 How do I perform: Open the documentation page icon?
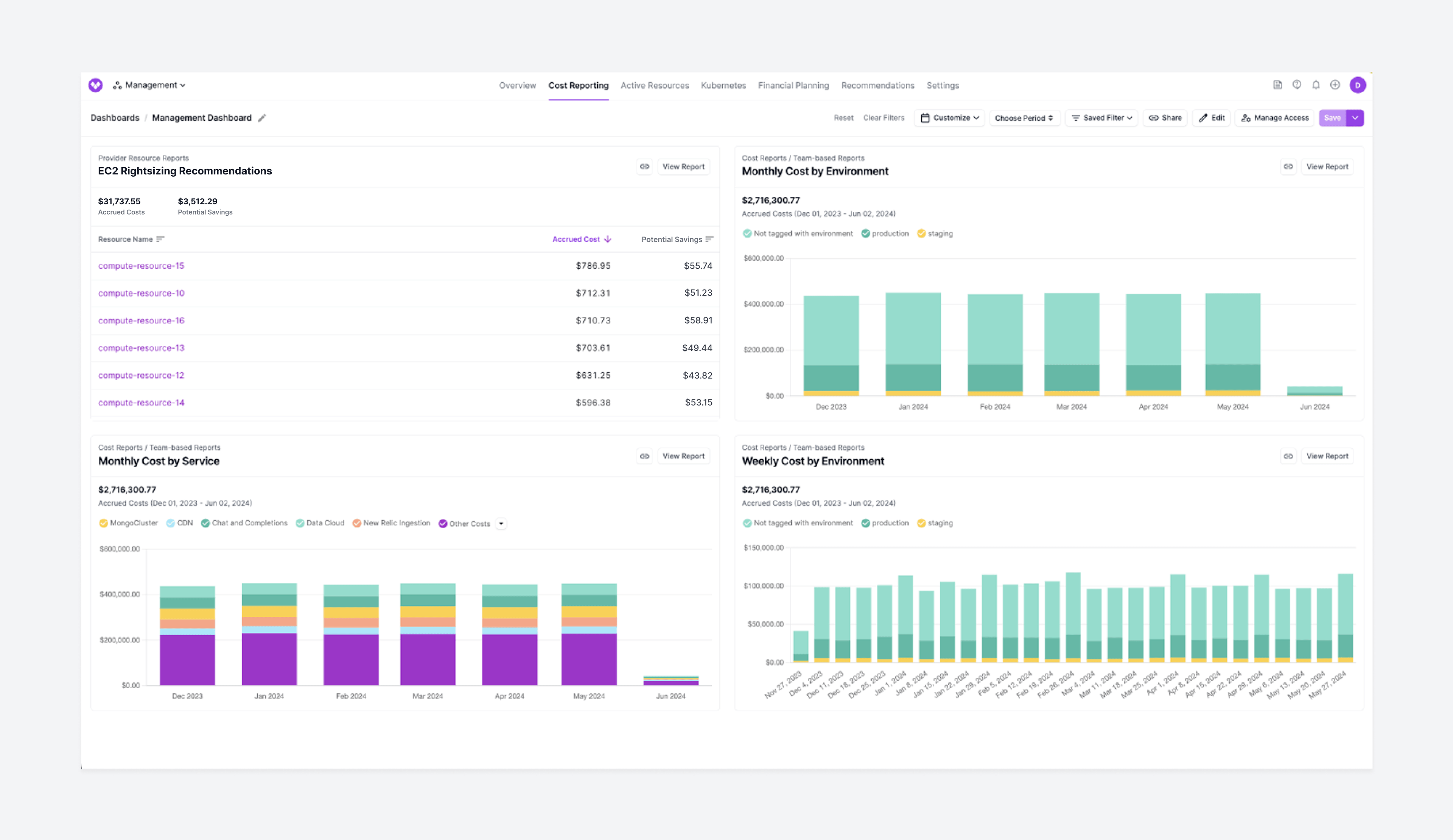[x=1278, y=85]
